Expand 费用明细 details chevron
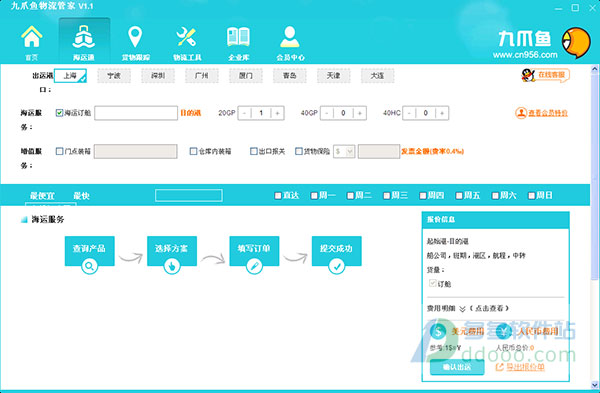This screenshot has height=393, width=600. click(462, 308)
